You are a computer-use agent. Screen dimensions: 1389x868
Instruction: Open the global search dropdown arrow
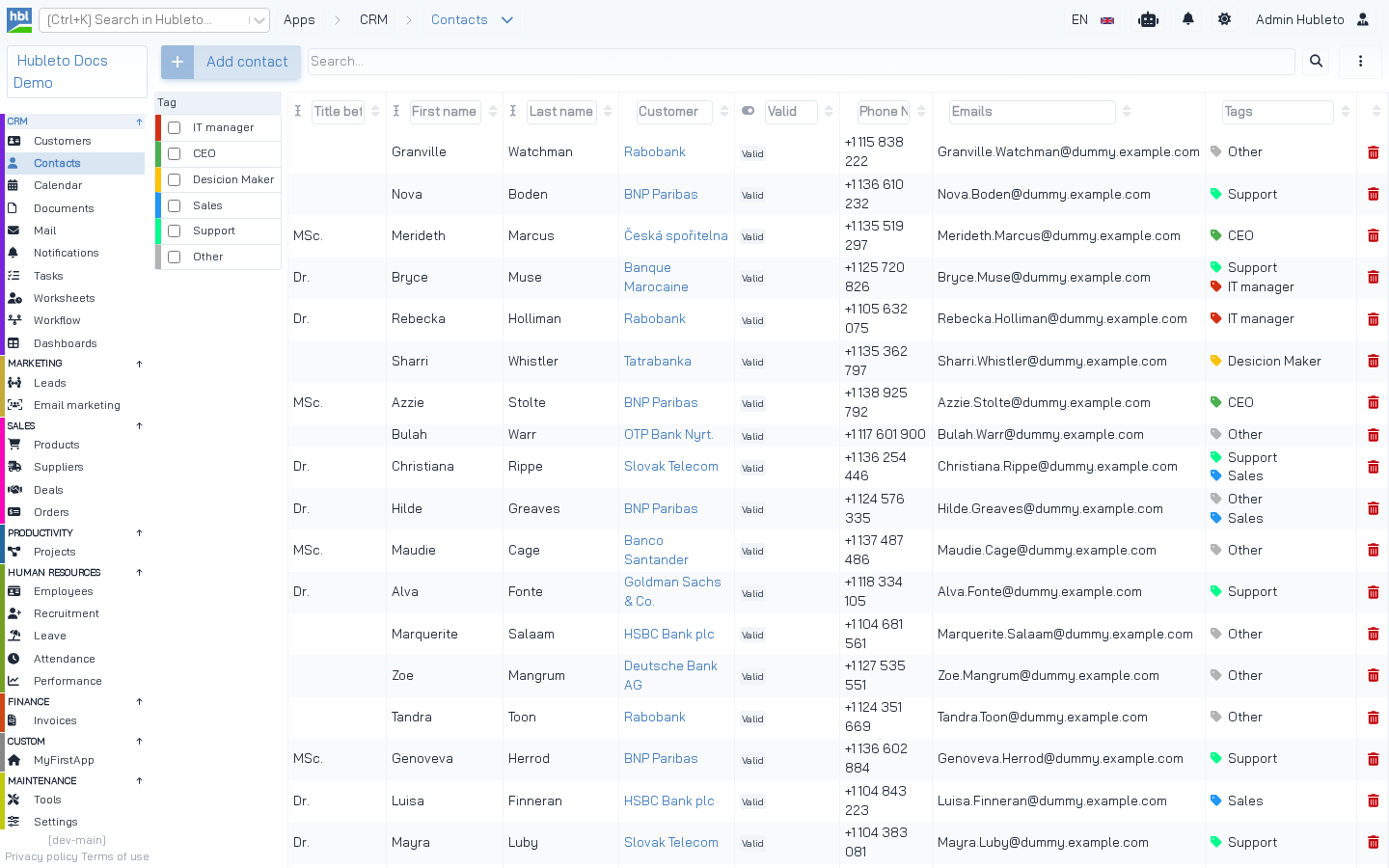[x=258, y=20]
